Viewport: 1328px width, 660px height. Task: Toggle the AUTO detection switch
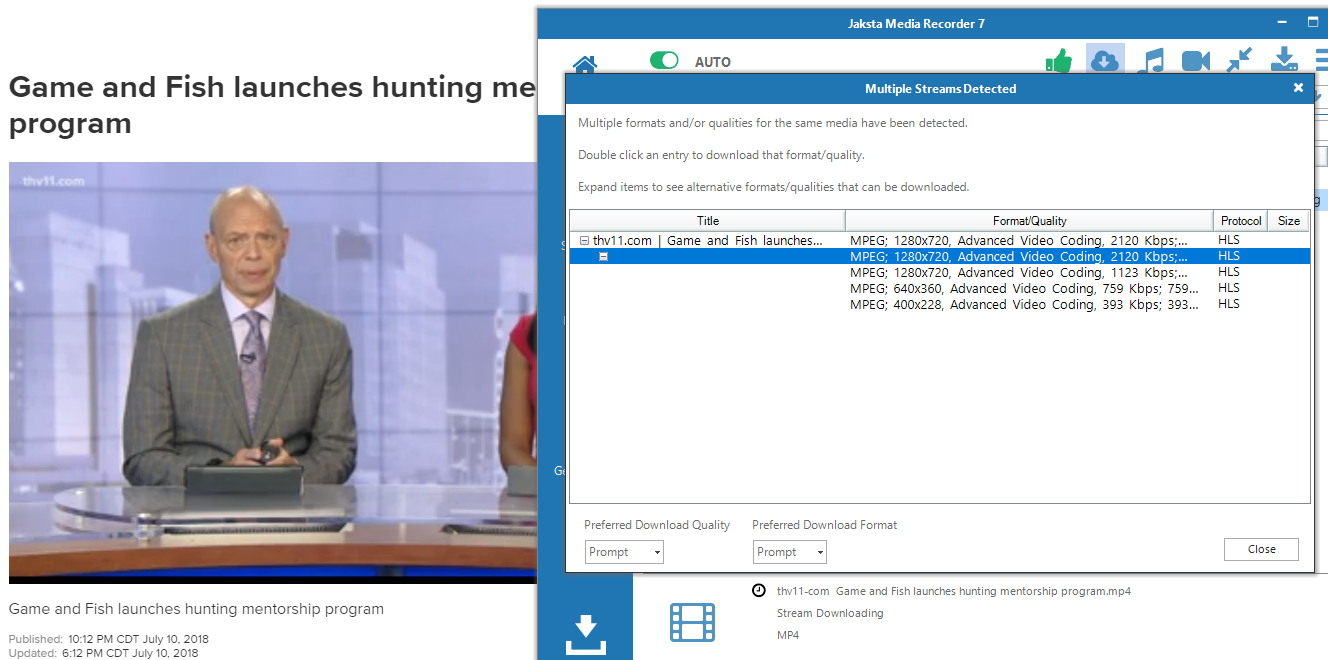pos(664,61)
